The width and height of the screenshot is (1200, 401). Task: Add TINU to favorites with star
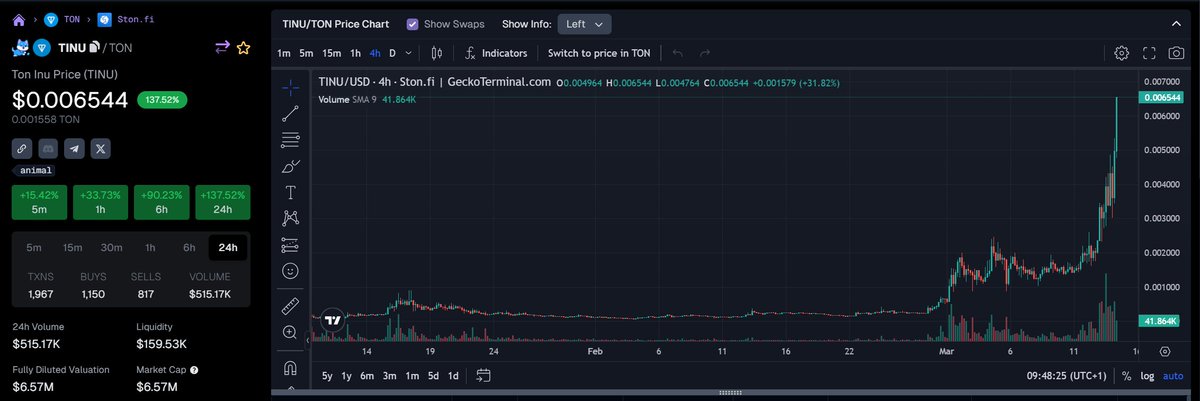click(243, 47)
